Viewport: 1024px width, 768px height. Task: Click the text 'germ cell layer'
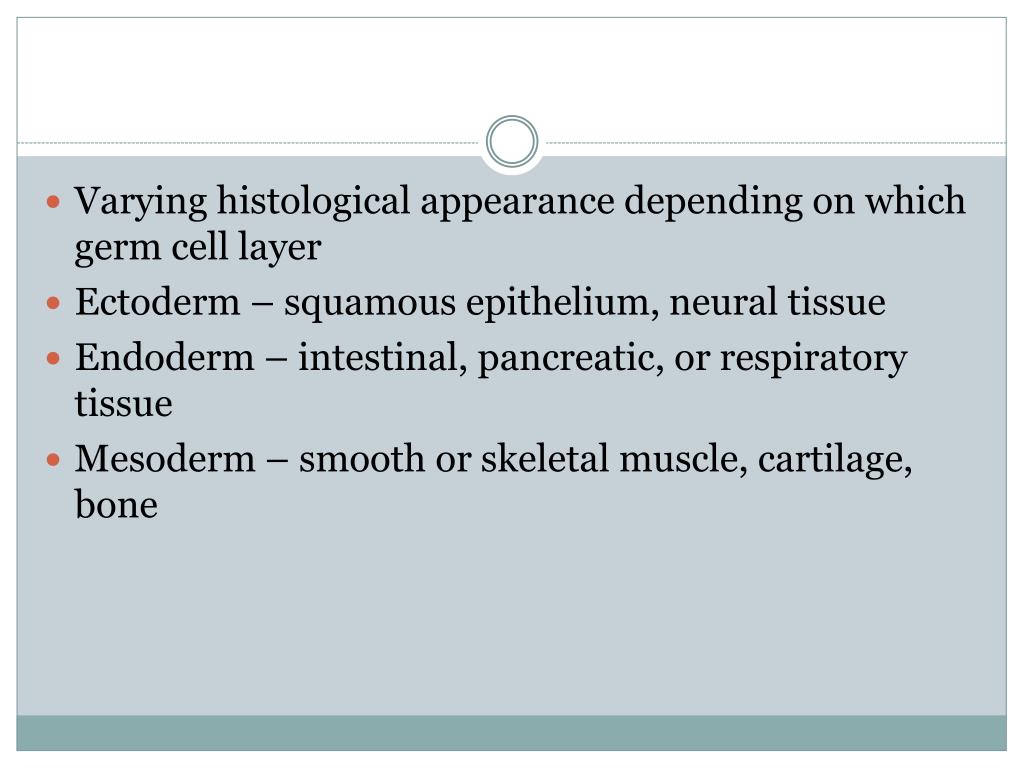(198, 248)
